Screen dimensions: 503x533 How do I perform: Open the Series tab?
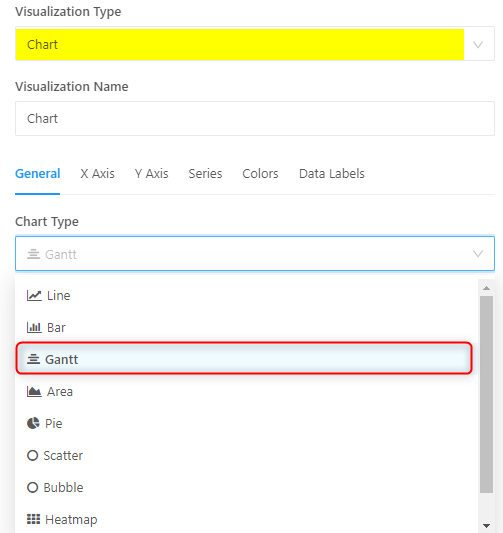pyautogui.click(x=205, y=174)
